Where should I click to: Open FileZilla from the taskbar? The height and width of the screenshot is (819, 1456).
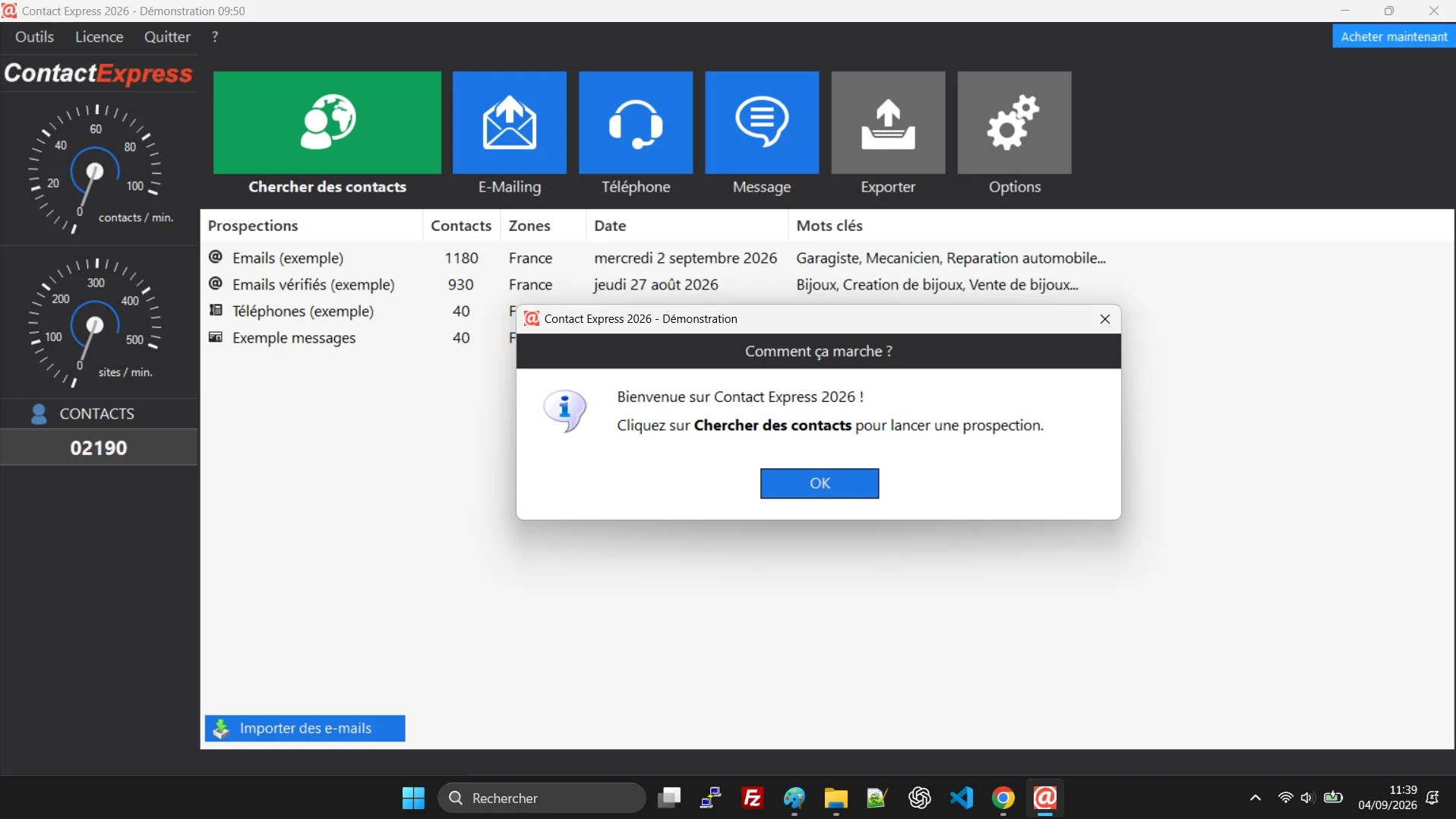(753, 798)
